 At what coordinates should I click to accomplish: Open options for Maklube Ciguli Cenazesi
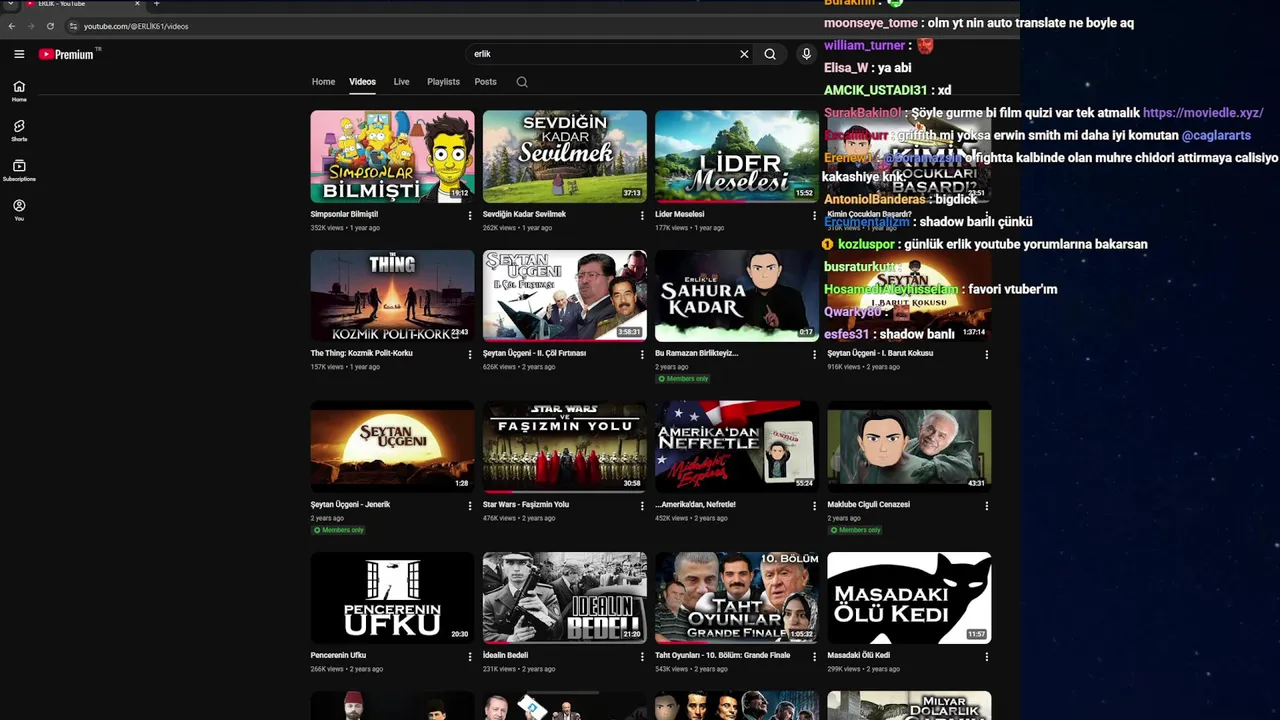(x=987, y=506)
